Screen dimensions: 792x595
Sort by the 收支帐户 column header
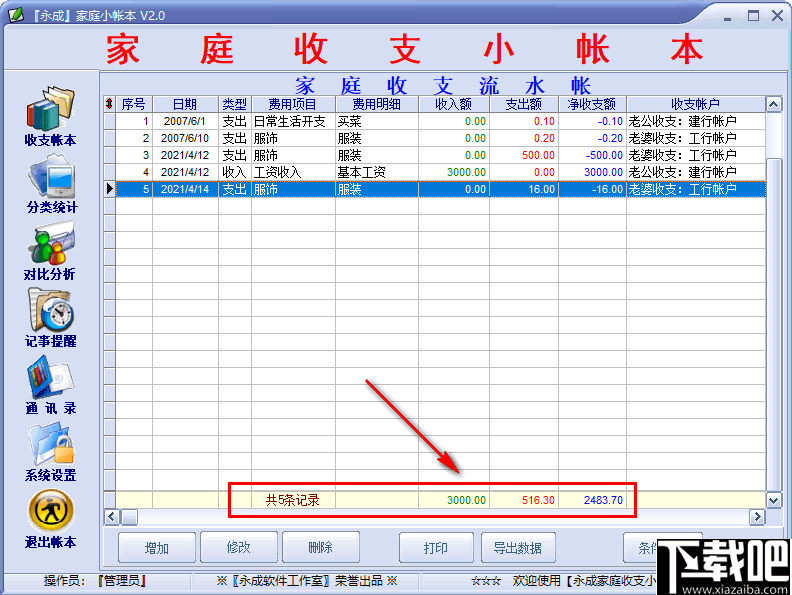pos(696,104)
